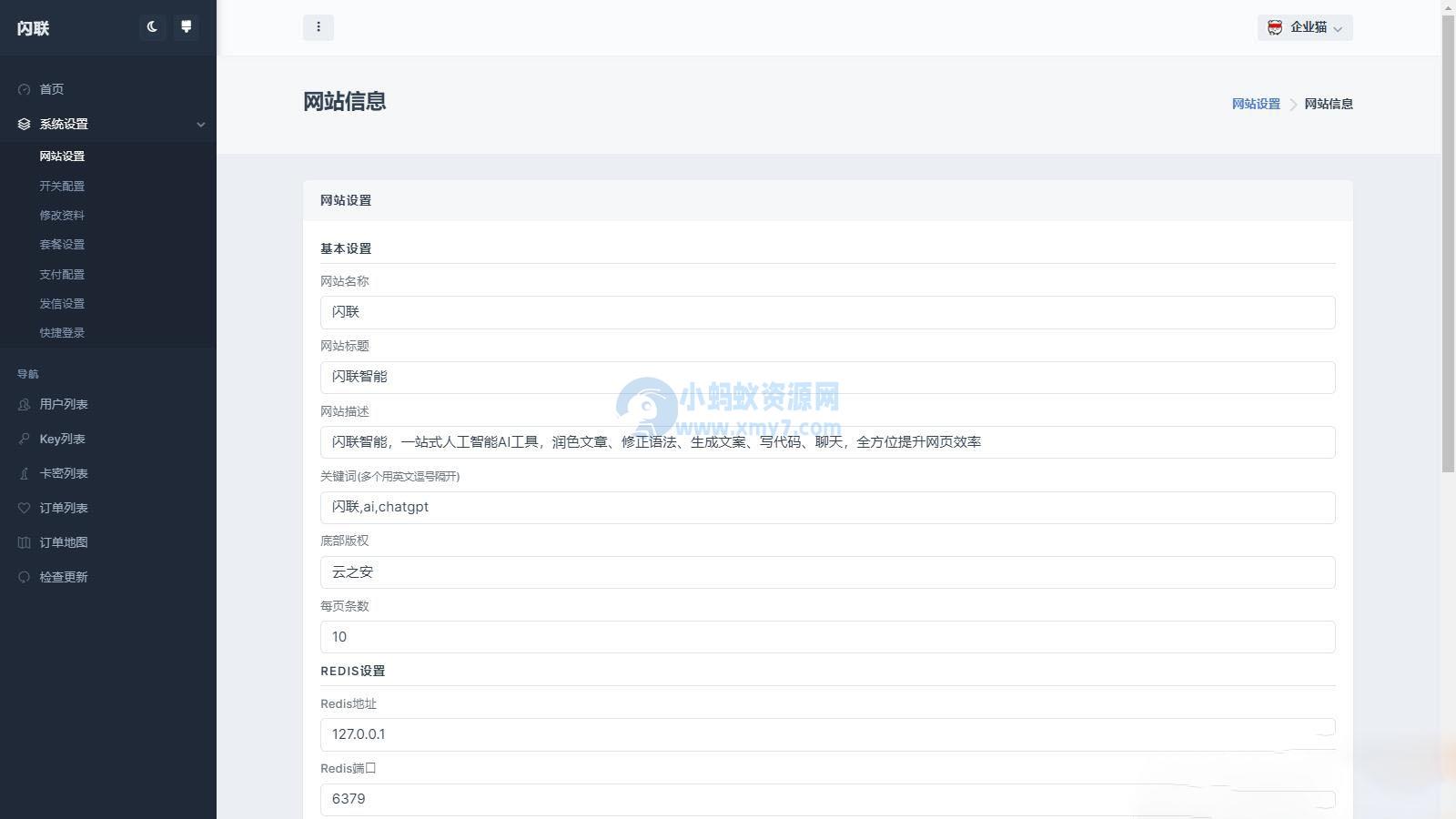The width and height of the screenshot is (1456, 819).
Task: Click the 网站标题 input field
Action: tap(827, 377)
